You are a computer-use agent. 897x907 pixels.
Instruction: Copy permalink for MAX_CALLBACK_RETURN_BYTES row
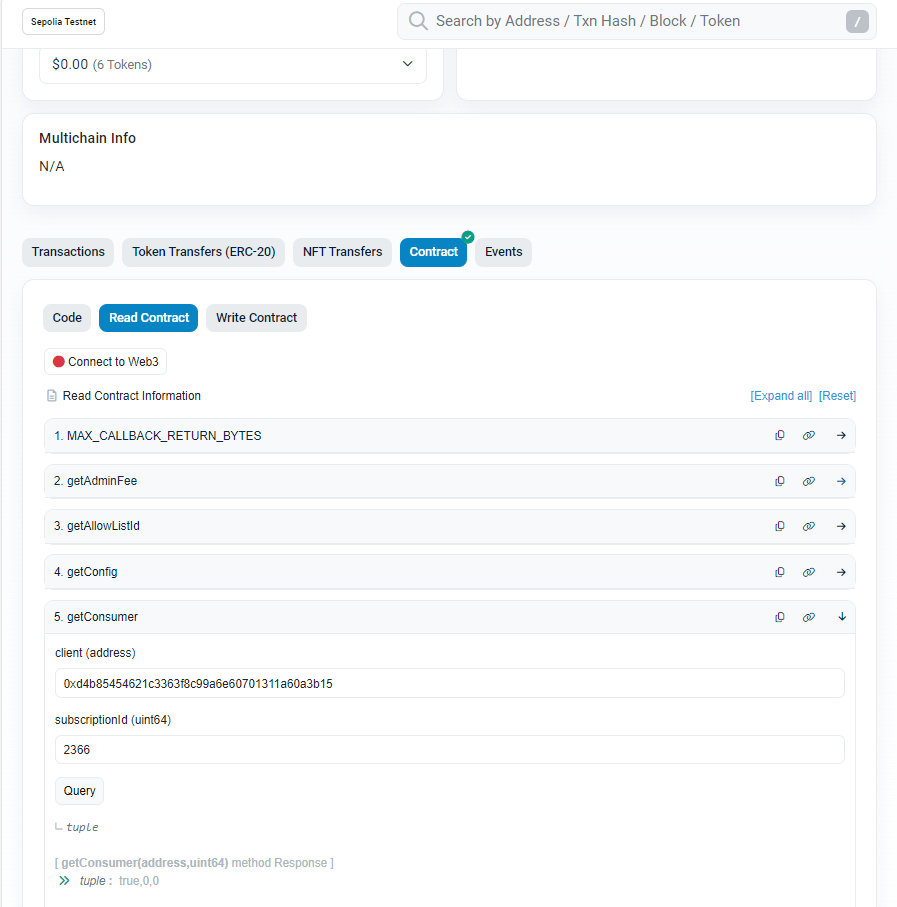point(809,436)
